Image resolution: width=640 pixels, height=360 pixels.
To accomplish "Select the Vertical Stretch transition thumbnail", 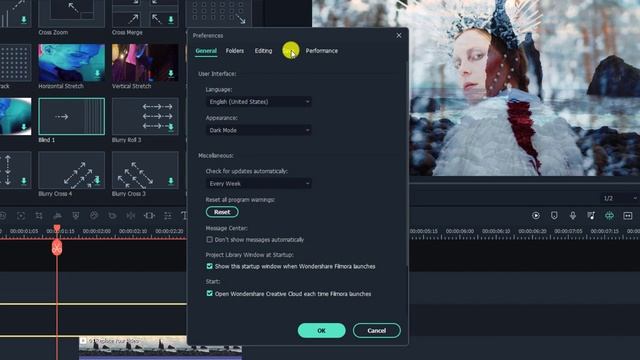I will [x=145, y=62].
